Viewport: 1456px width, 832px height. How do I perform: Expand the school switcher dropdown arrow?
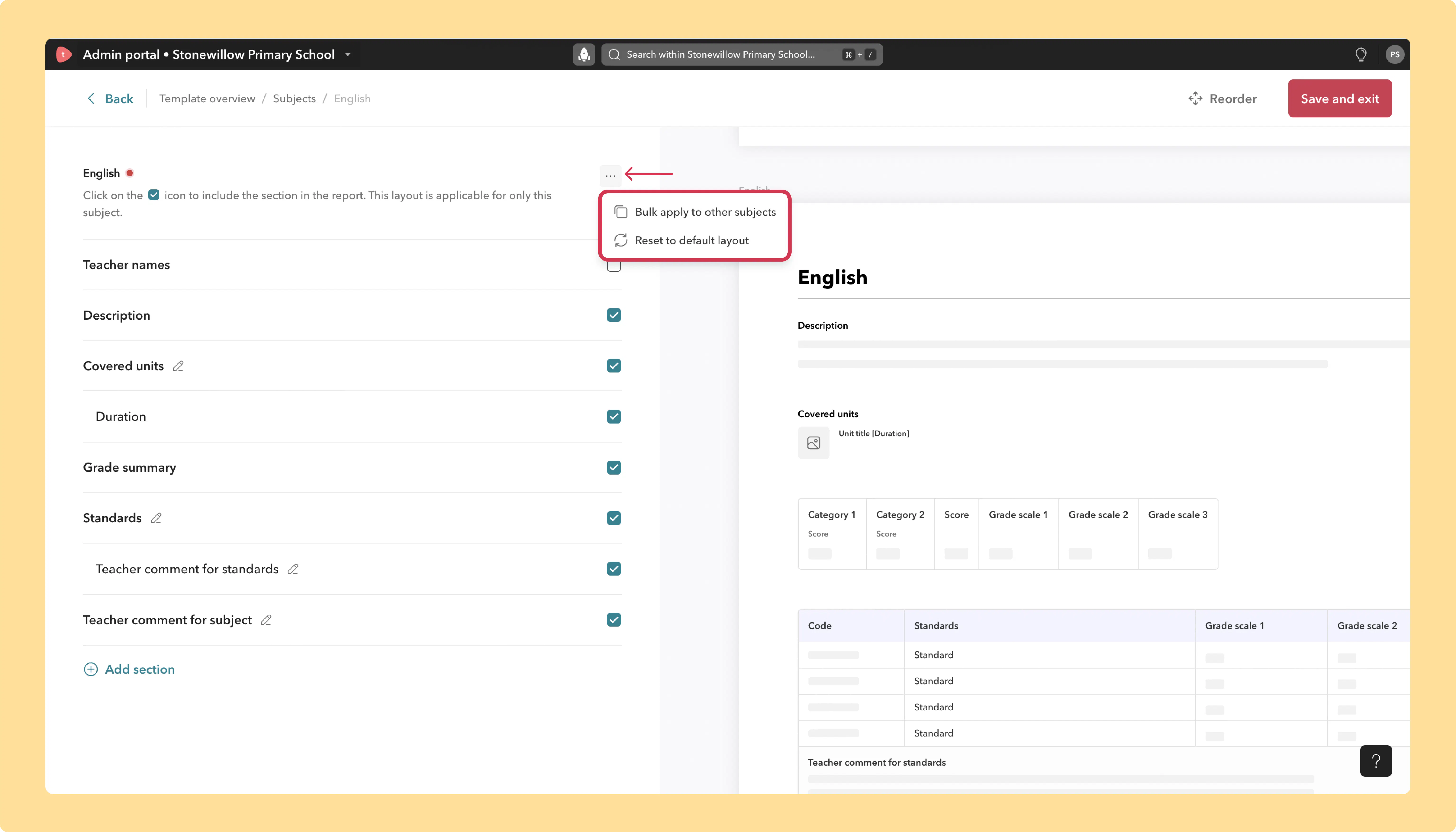347,55
